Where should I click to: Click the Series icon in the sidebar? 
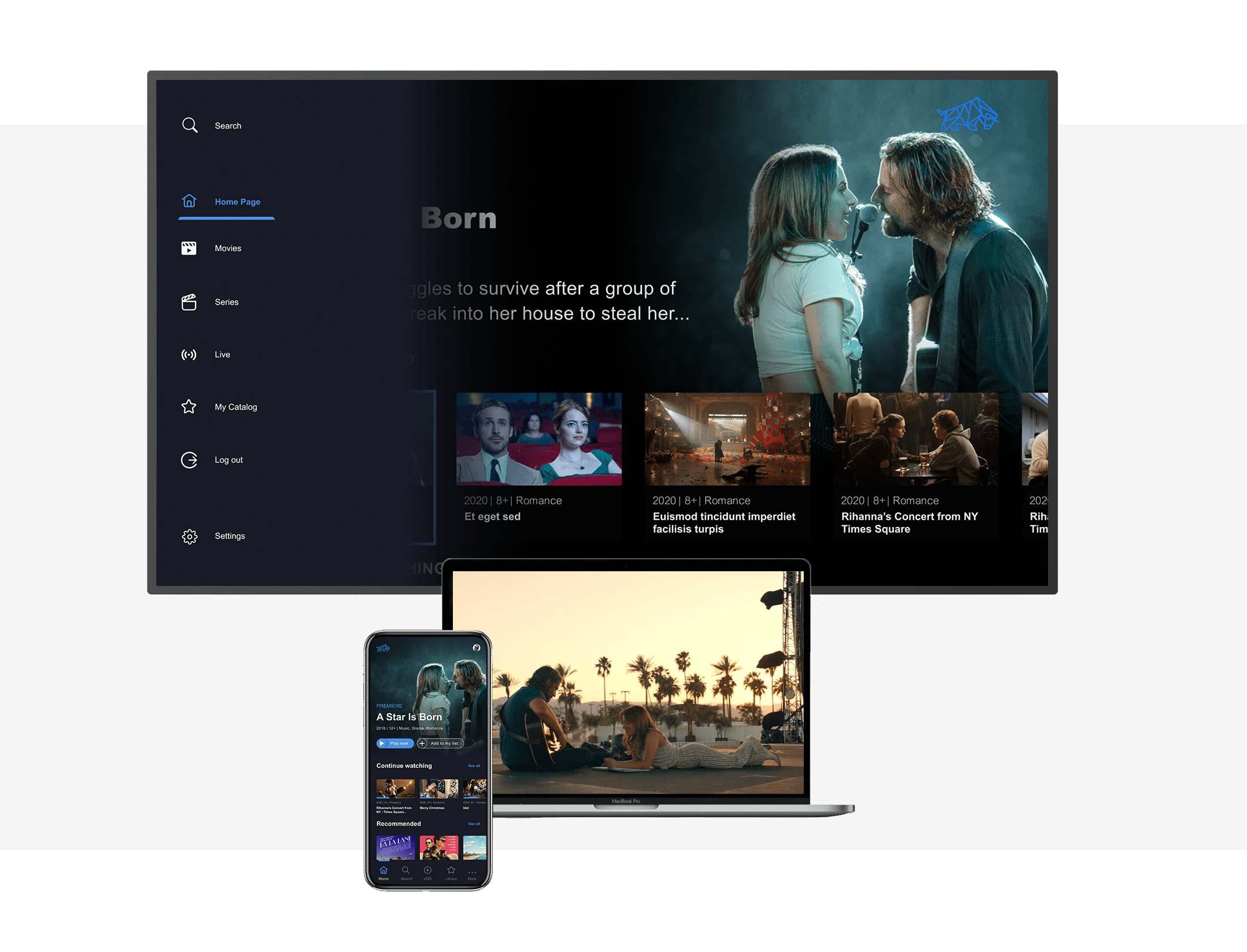click(x=189, y=302)
